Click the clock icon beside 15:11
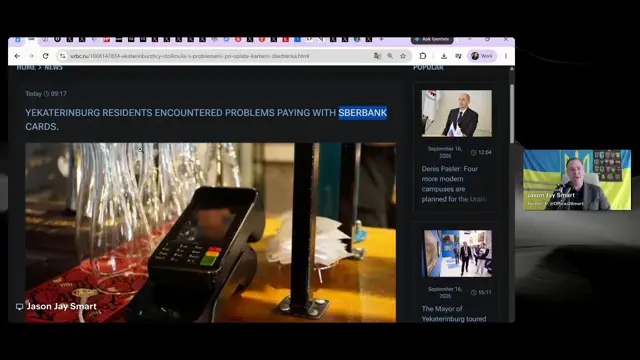This screenshot has height=360, width=640. click(473, 292)
